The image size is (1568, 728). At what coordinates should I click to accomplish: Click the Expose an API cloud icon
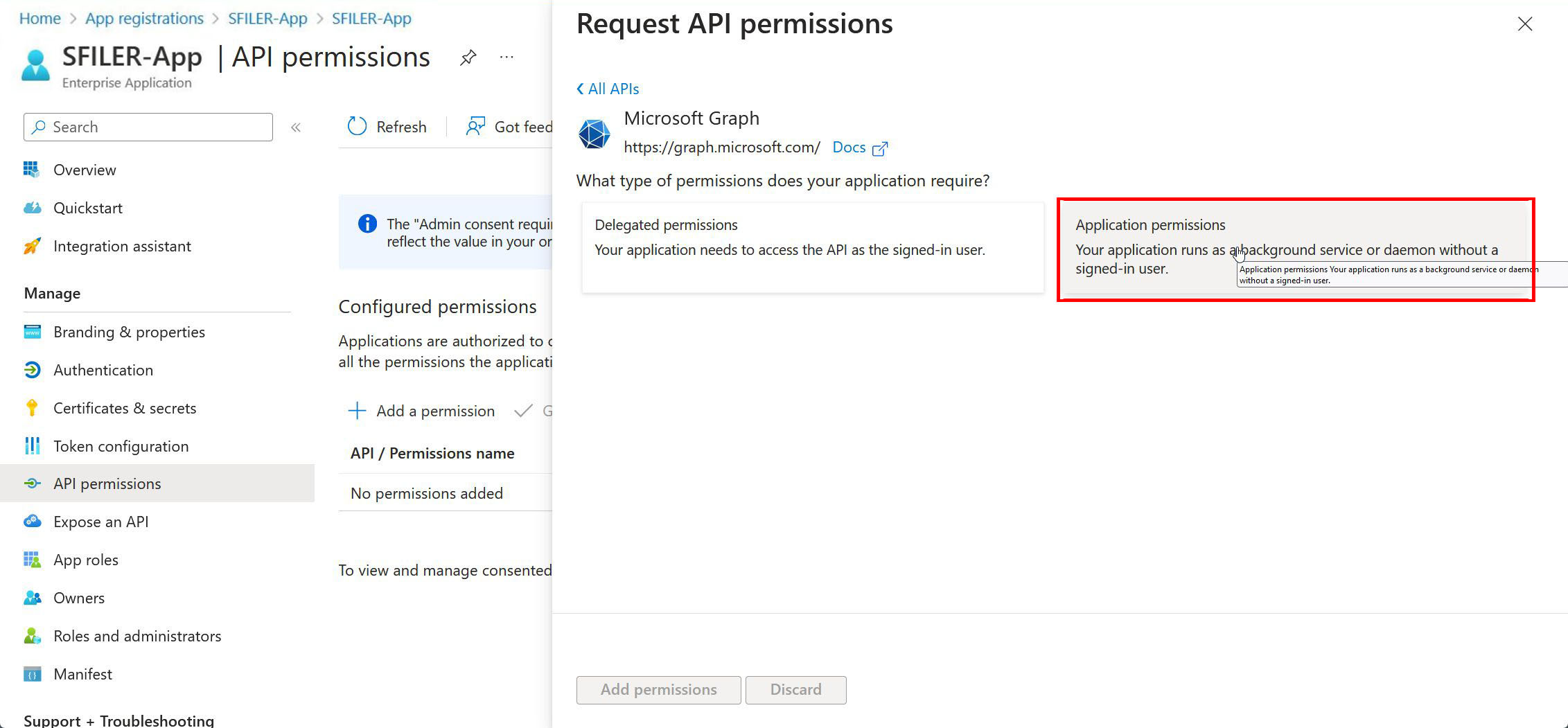32,522
